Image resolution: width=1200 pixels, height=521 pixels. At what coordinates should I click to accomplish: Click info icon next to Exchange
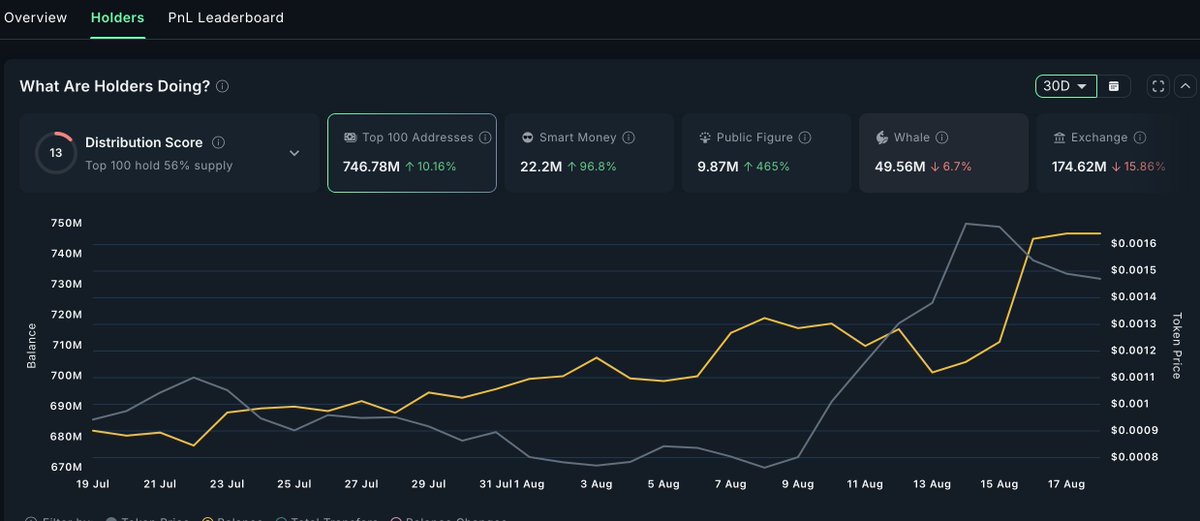tap(1139, 138)
